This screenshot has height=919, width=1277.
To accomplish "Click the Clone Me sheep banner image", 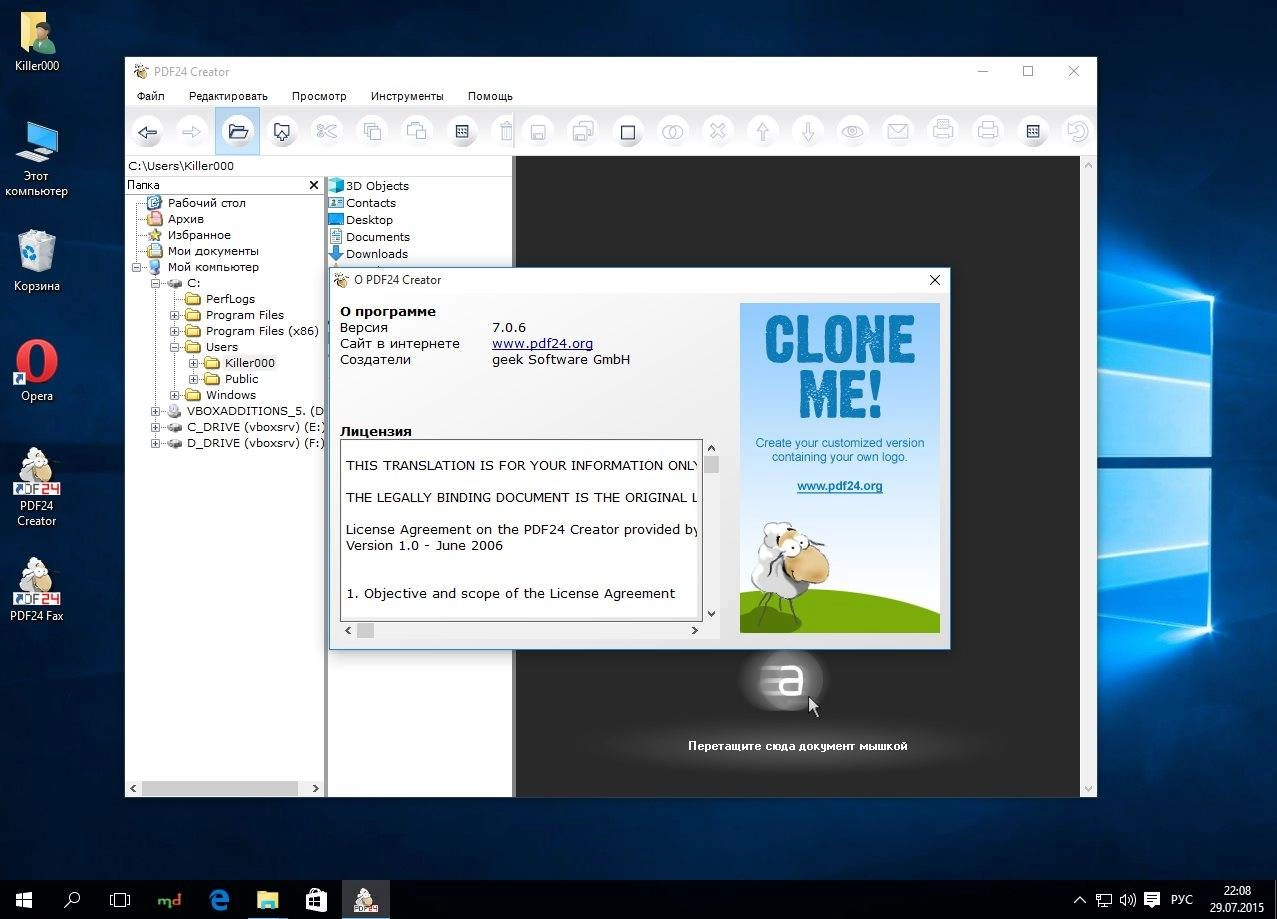I will click(x=839, y=468).
